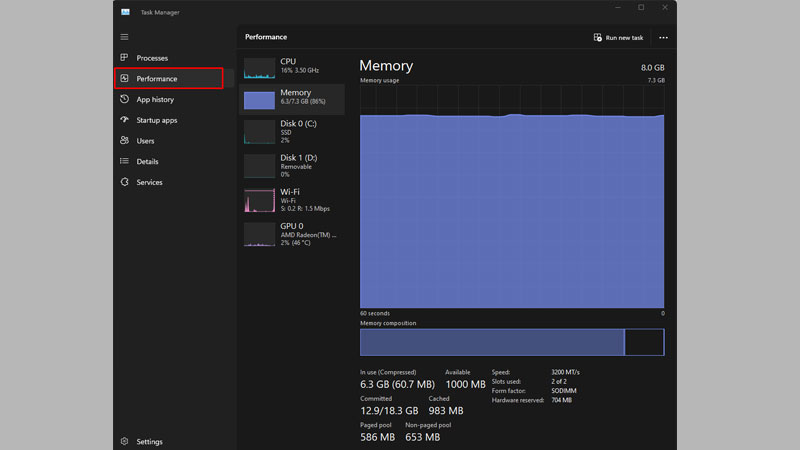
Task: Select the Performance sidebar icon
Action: [124, 79]
